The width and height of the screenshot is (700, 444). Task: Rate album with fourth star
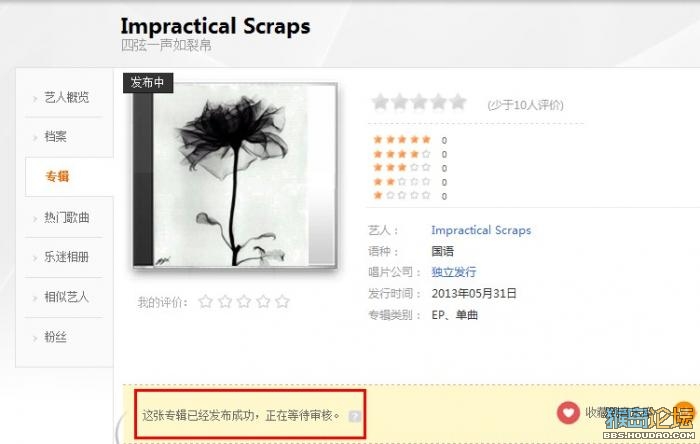[263, 302]
